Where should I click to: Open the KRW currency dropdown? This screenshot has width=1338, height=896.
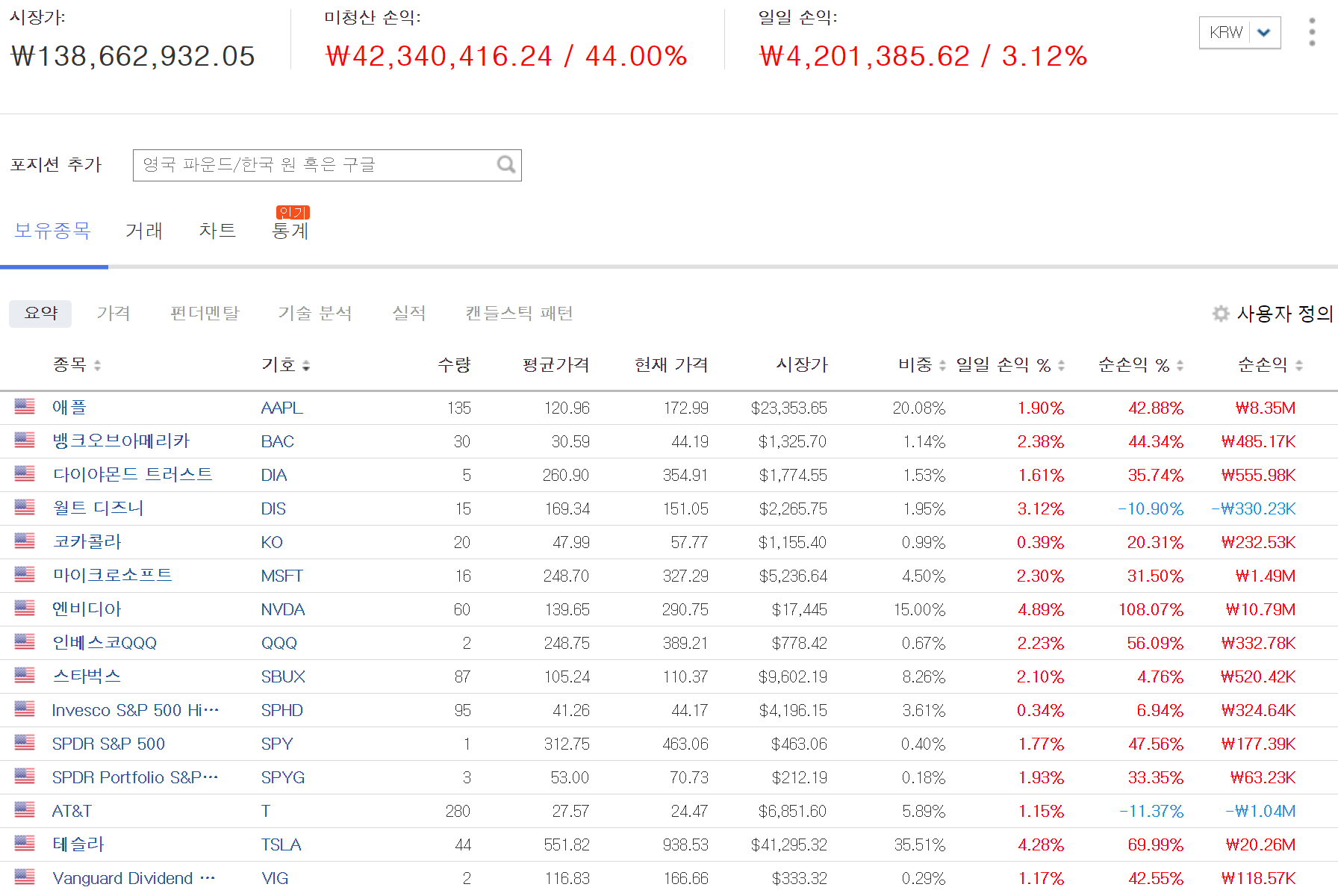point(1239,32)
